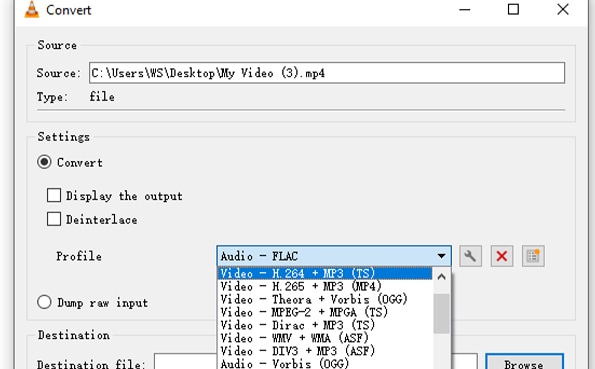Image resolution: width=595 pixels, height=369 pixels.
Task: Click the profile list scrollbar thumb
Action: [x=441, y=314]
